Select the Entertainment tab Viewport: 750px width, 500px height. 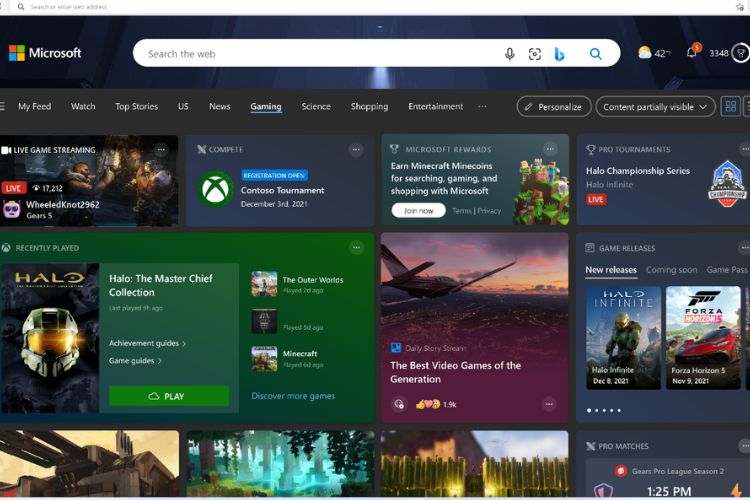[x=436, y=106]
